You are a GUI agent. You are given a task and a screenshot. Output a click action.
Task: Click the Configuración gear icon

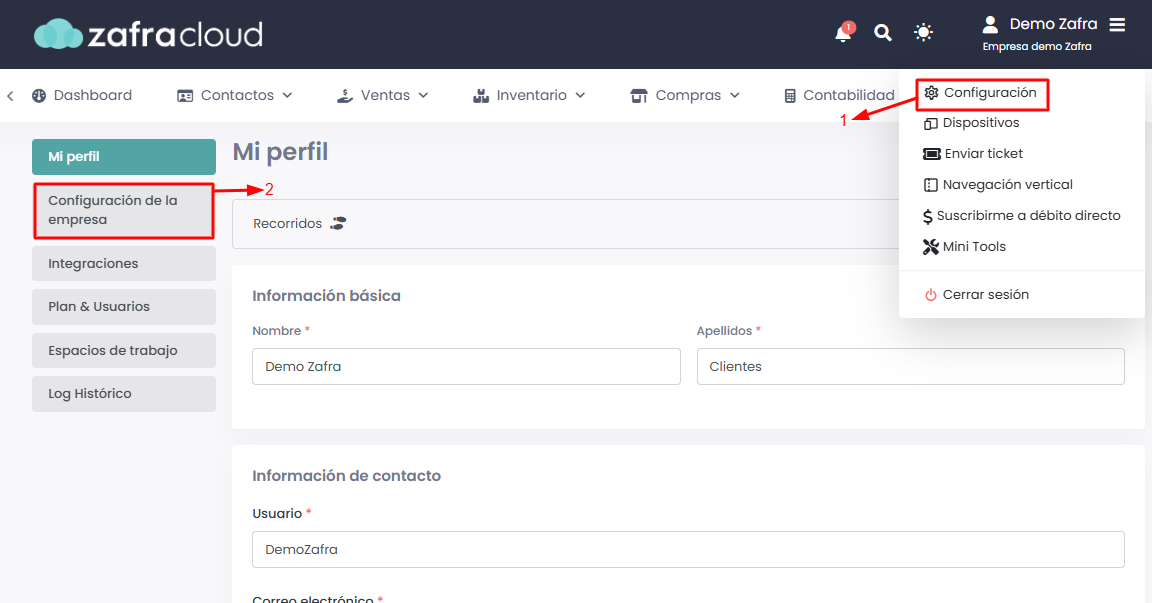click(x=931, y=93)
